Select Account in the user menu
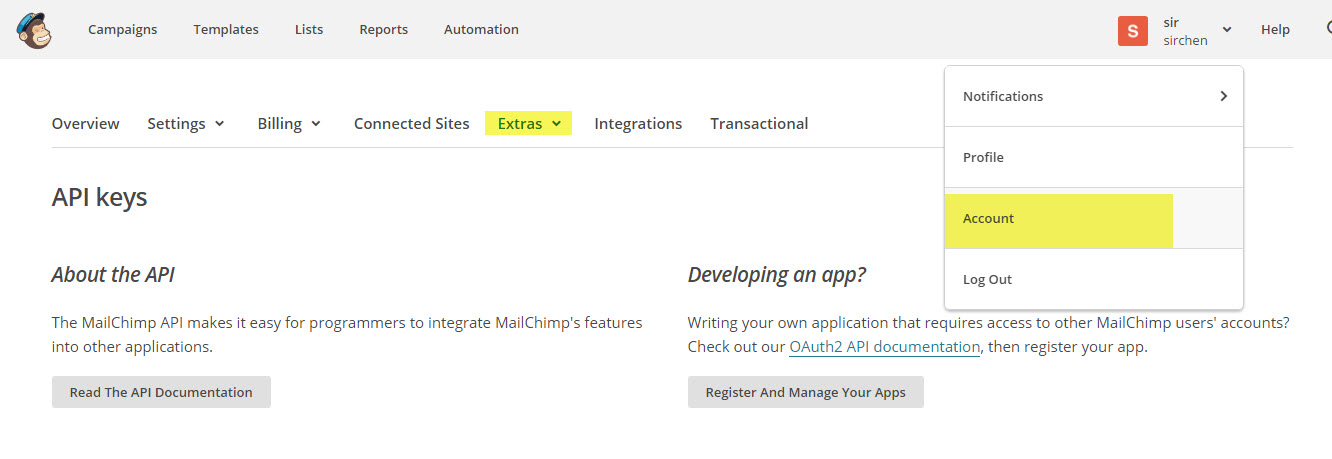 point(1094,218)
